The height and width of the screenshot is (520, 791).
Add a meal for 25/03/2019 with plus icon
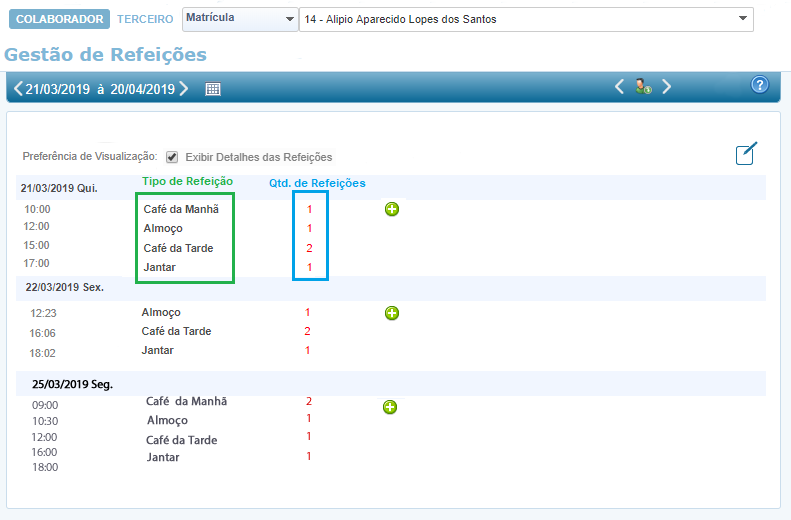(390, 407)
